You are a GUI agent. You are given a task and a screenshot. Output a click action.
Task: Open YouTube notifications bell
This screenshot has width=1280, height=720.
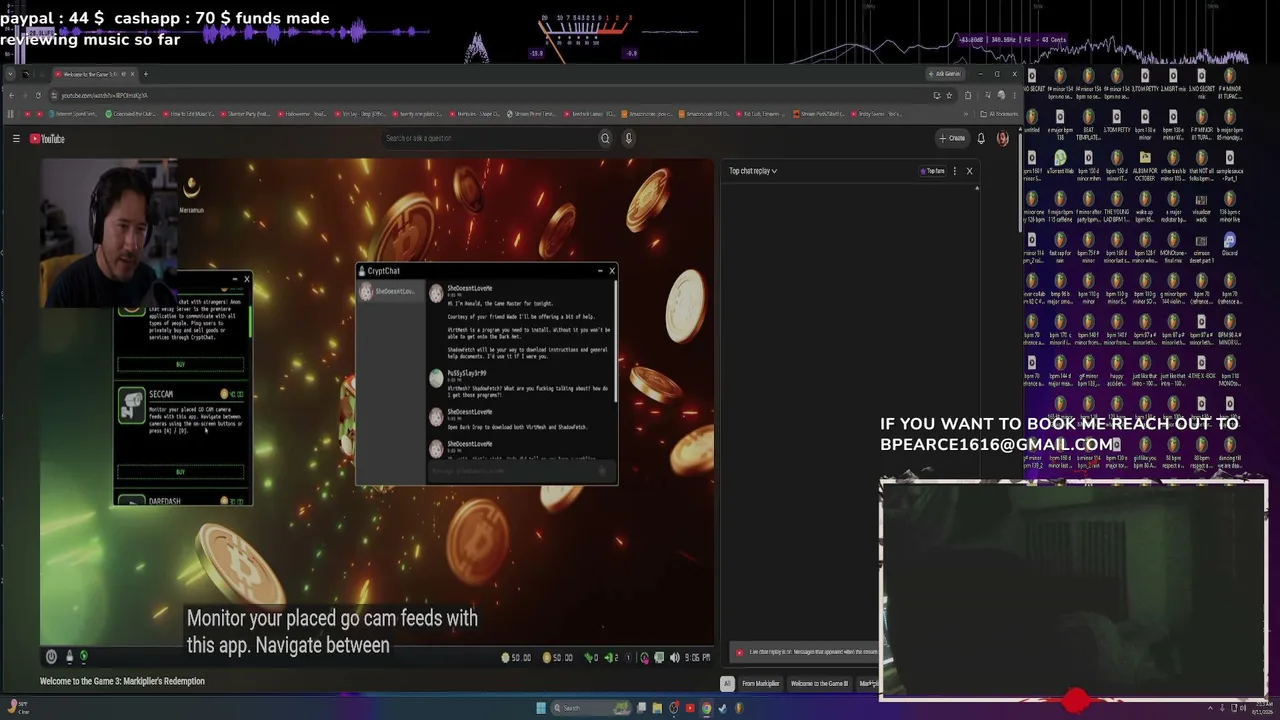981,139
